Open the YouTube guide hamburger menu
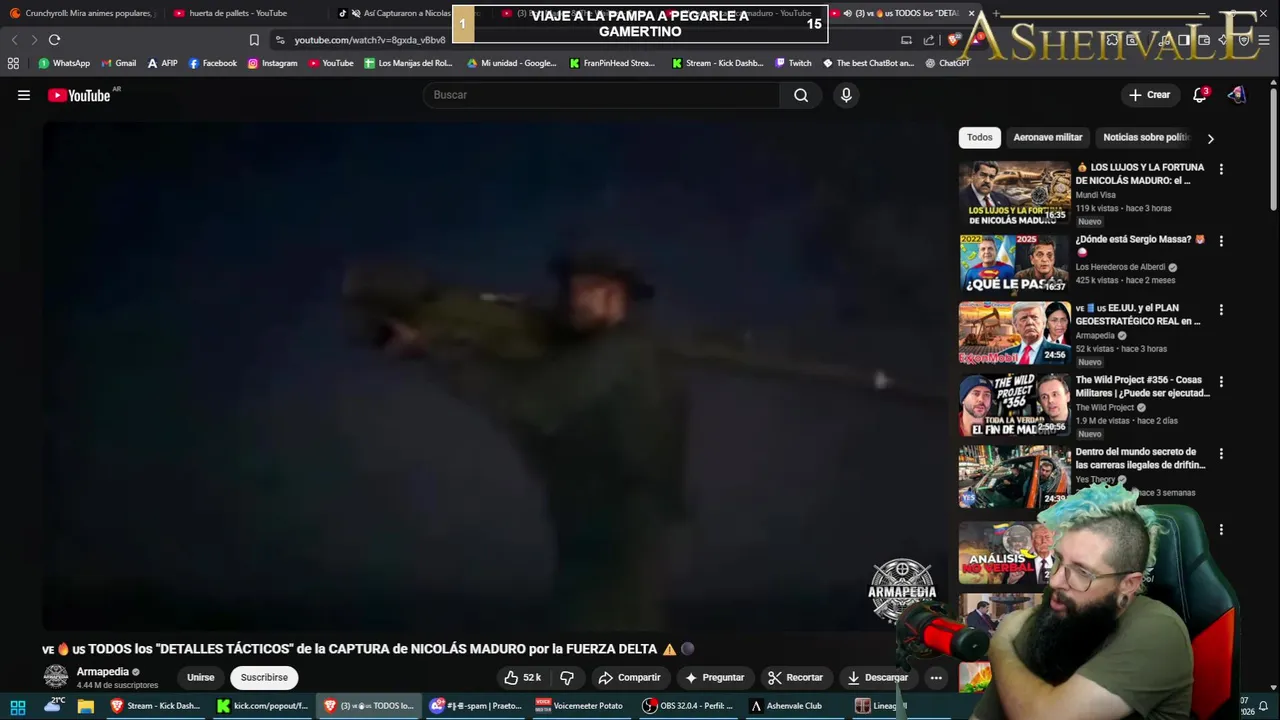Viewport: 1280px width, 720px height. (x=24, y=95)
